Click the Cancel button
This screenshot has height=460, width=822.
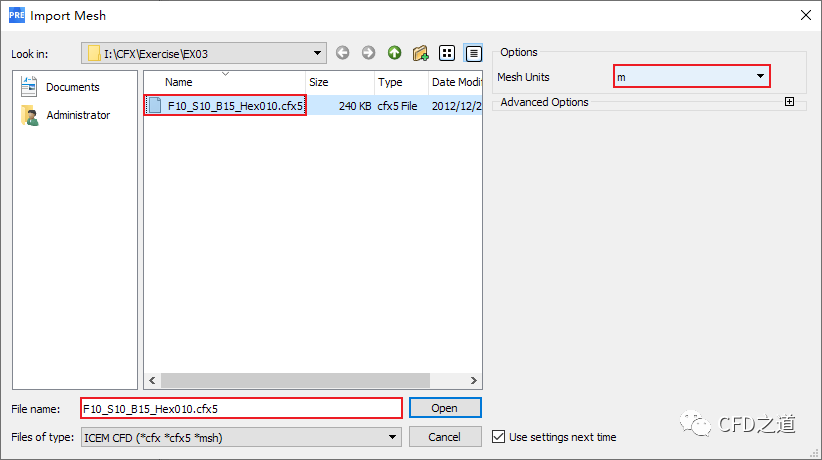[445, 437]
